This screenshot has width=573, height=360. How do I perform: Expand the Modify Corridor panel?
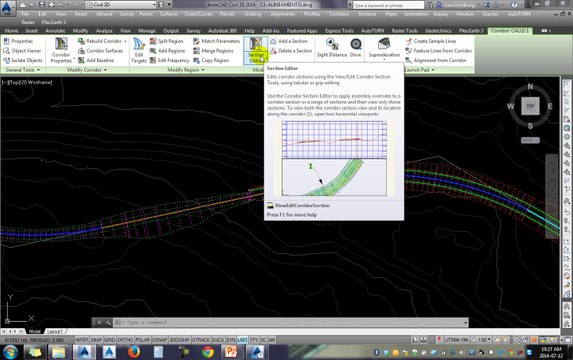[x=87, y=70]
